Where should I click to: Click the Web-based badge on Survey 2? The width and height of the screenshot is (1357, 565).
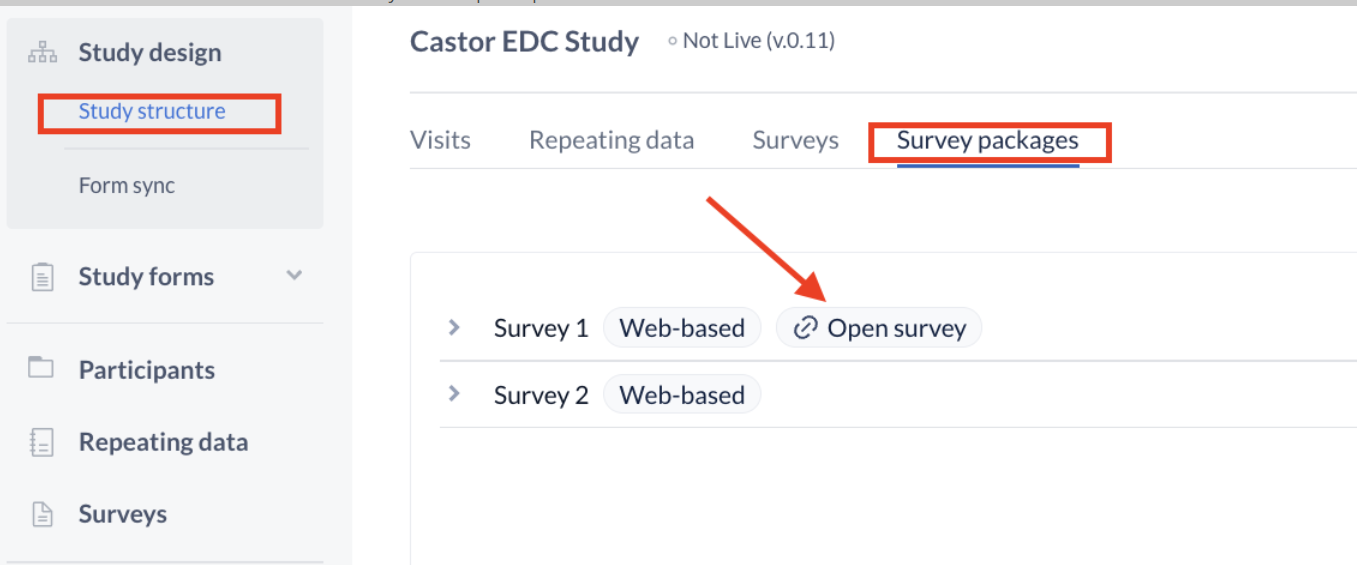click(x=682, y=395)
